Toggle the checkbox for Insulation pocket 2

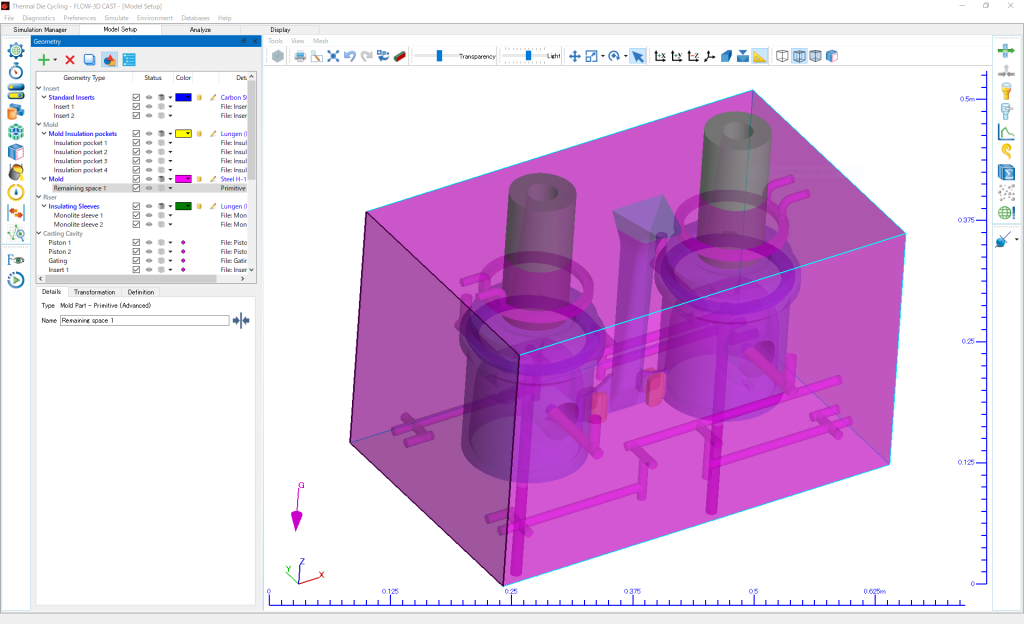[136, 152]
